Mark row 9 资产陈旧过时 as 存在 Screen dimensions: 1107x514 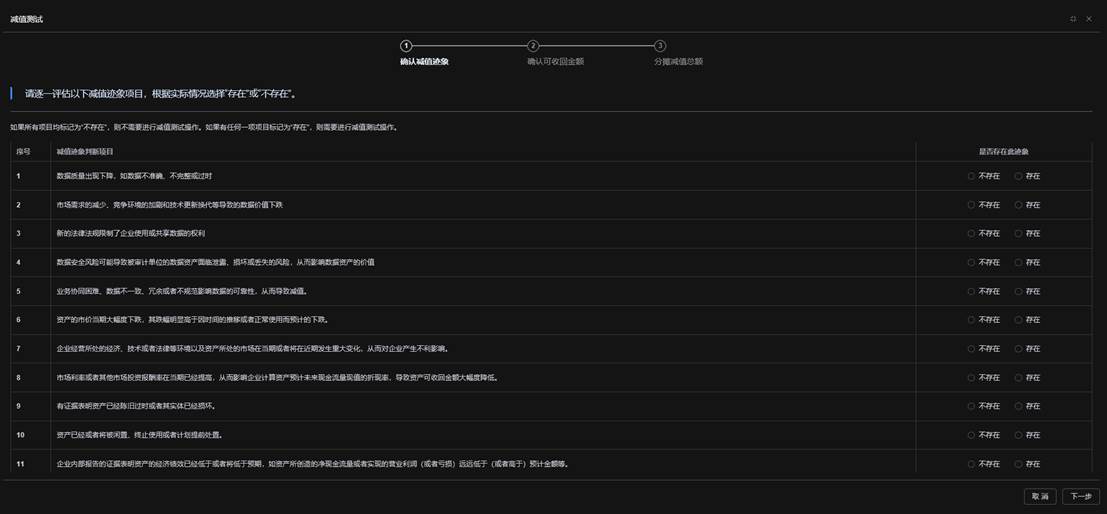click(x=1019, y=407)
